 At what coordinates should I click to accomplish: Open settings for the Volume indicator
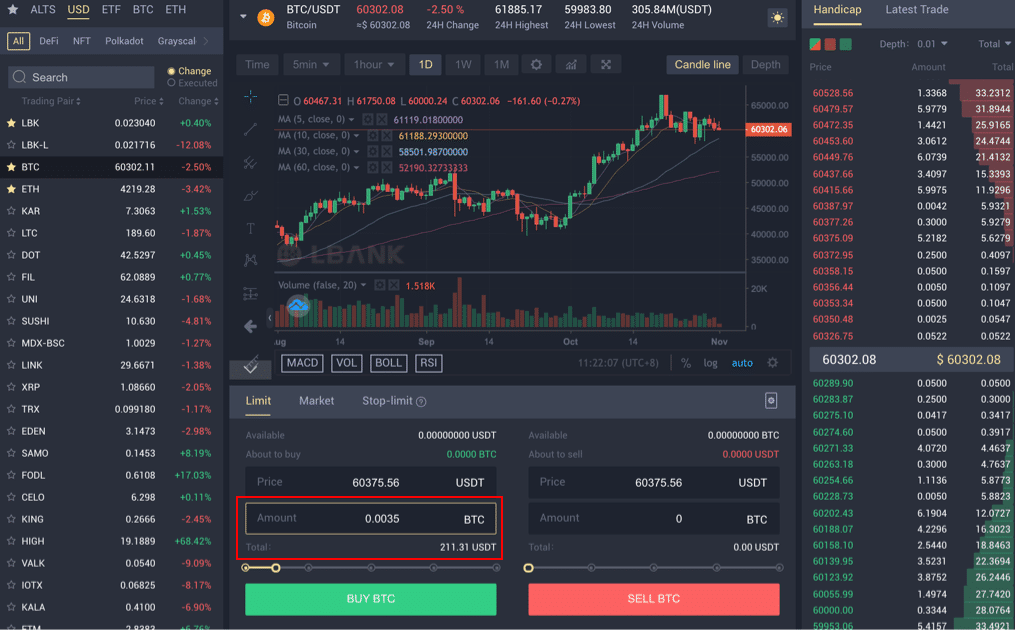(380, 286)
